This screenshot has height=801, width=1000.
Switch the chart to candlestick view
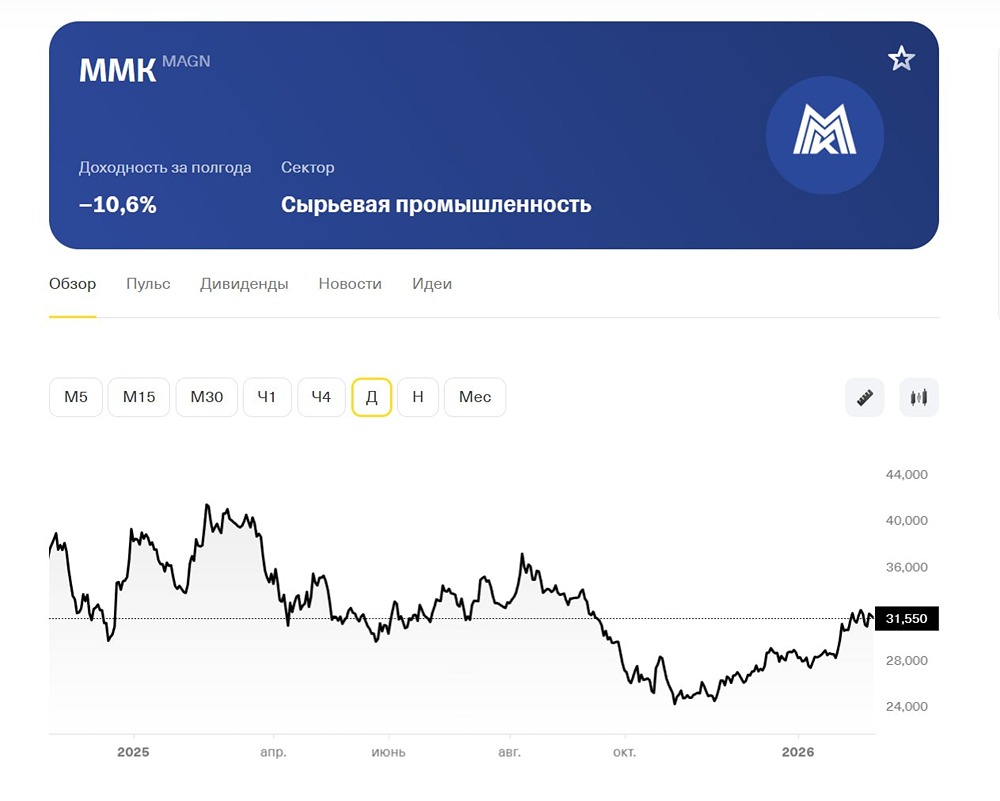click(918, 397)
